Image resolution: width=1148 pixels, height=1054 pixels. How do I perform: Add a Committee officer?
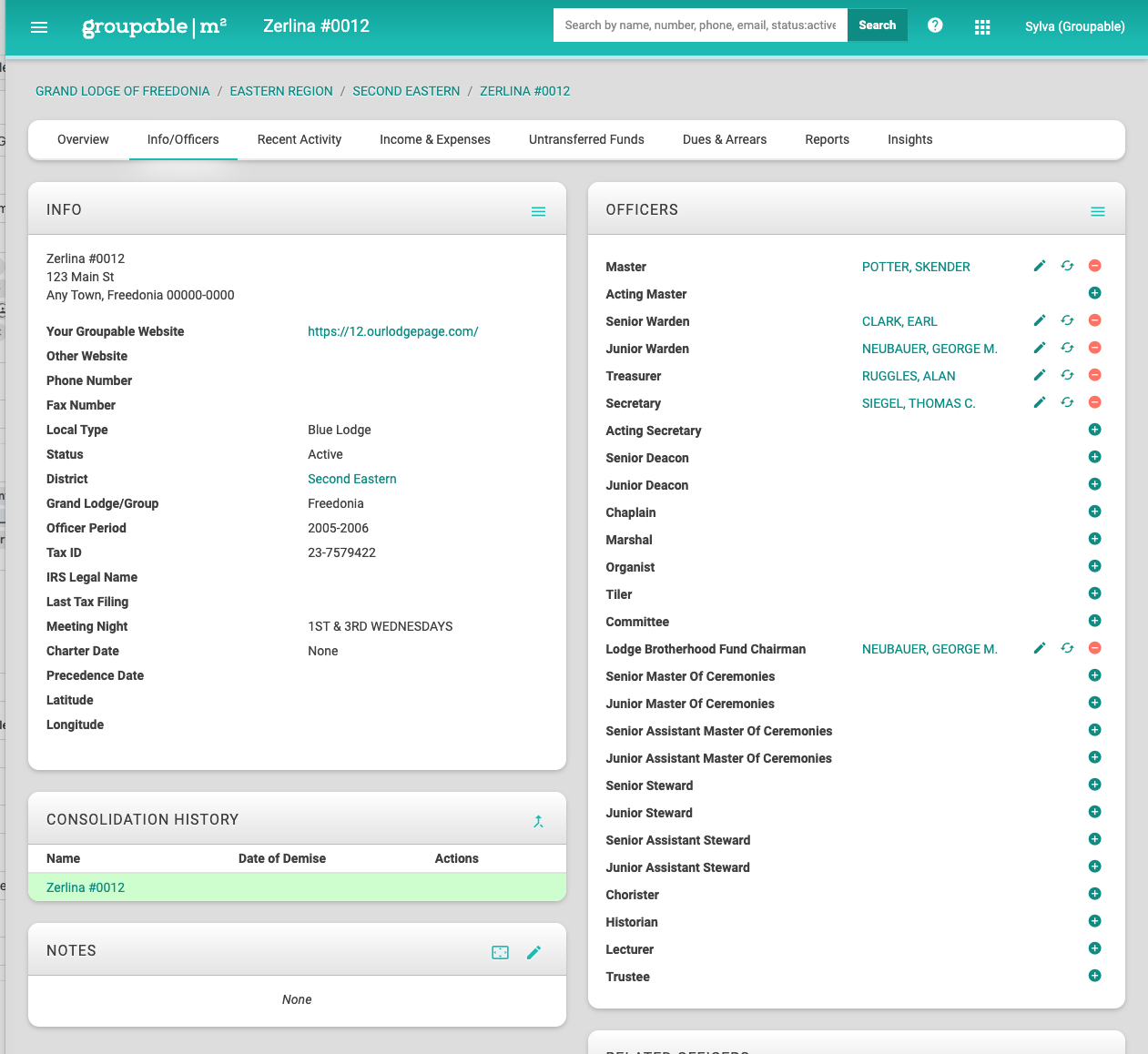tap(1095, 621)
